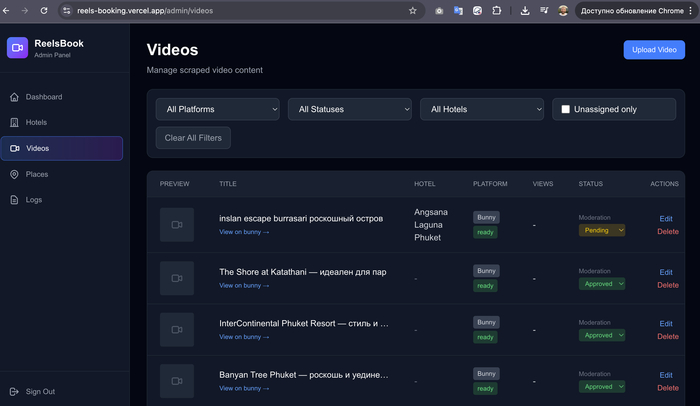The image size is (700, 406).
Task: Click the Logs document icon in sidebar
Action: [x=14, y=199]
